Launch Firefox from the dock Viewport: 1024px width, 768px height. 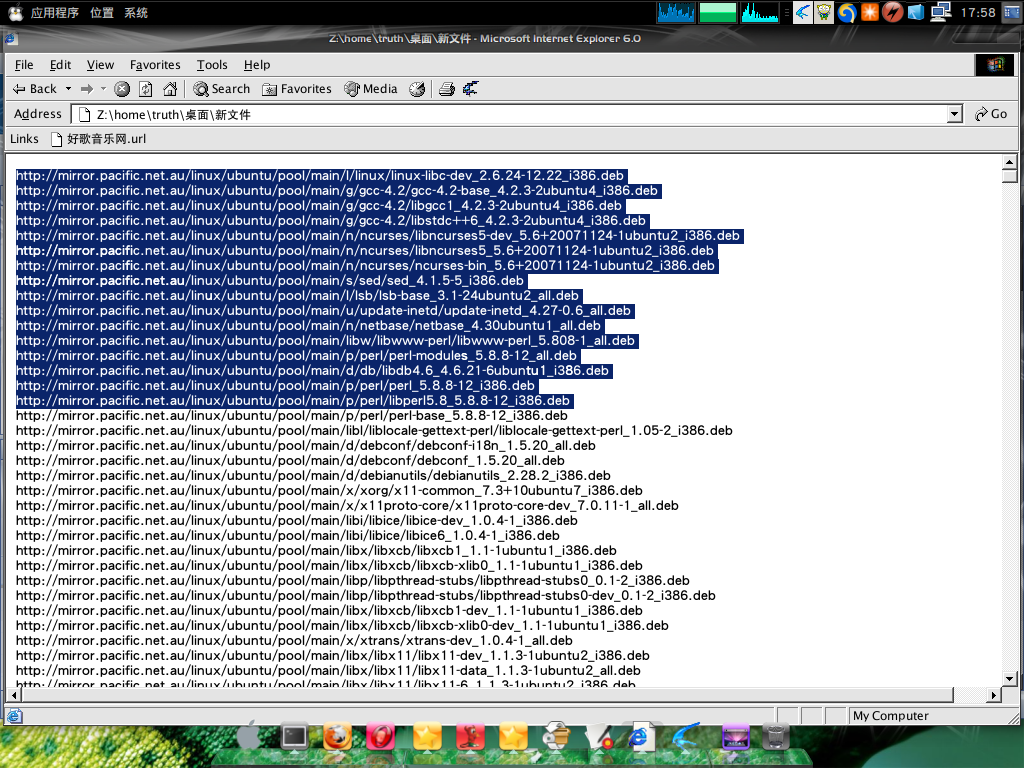click(x=338, y=737)
